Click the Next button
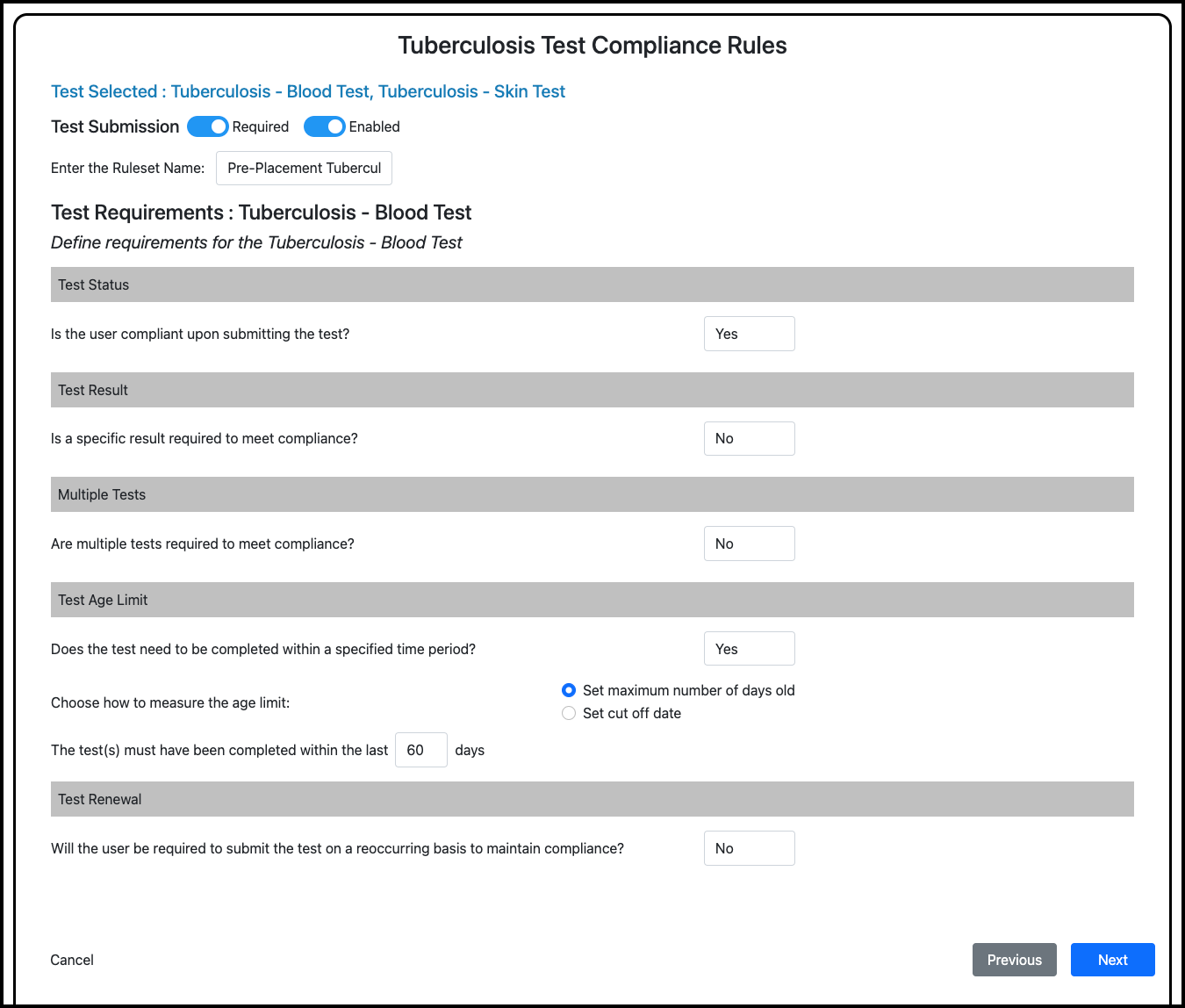Viewport: 1185px width, 1008px height. (x=1112, y=960)
